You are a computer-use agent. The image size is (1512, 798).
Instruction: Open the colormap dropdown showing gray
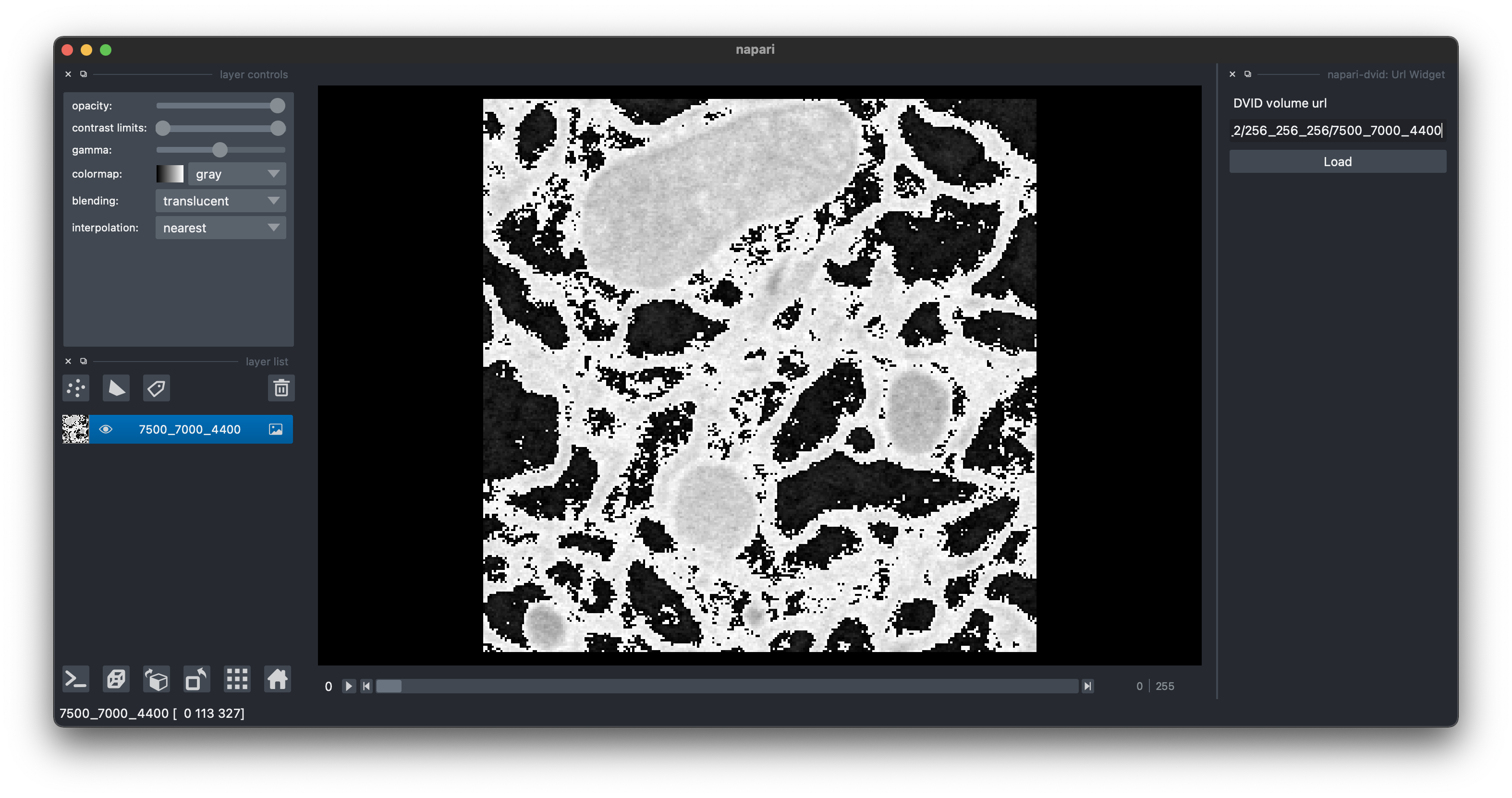(x=236, y=174)
